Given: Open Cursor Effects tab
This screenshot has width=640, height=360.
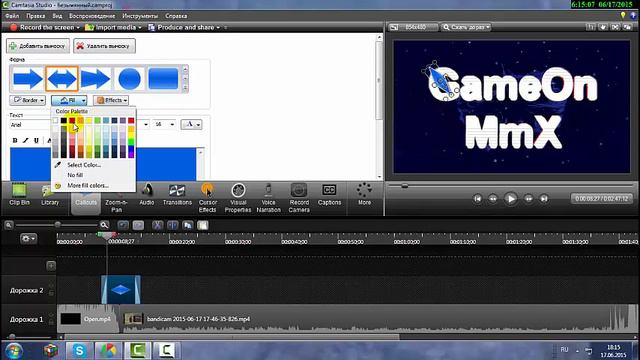Looking at the screenshot, I should (207, 198).
